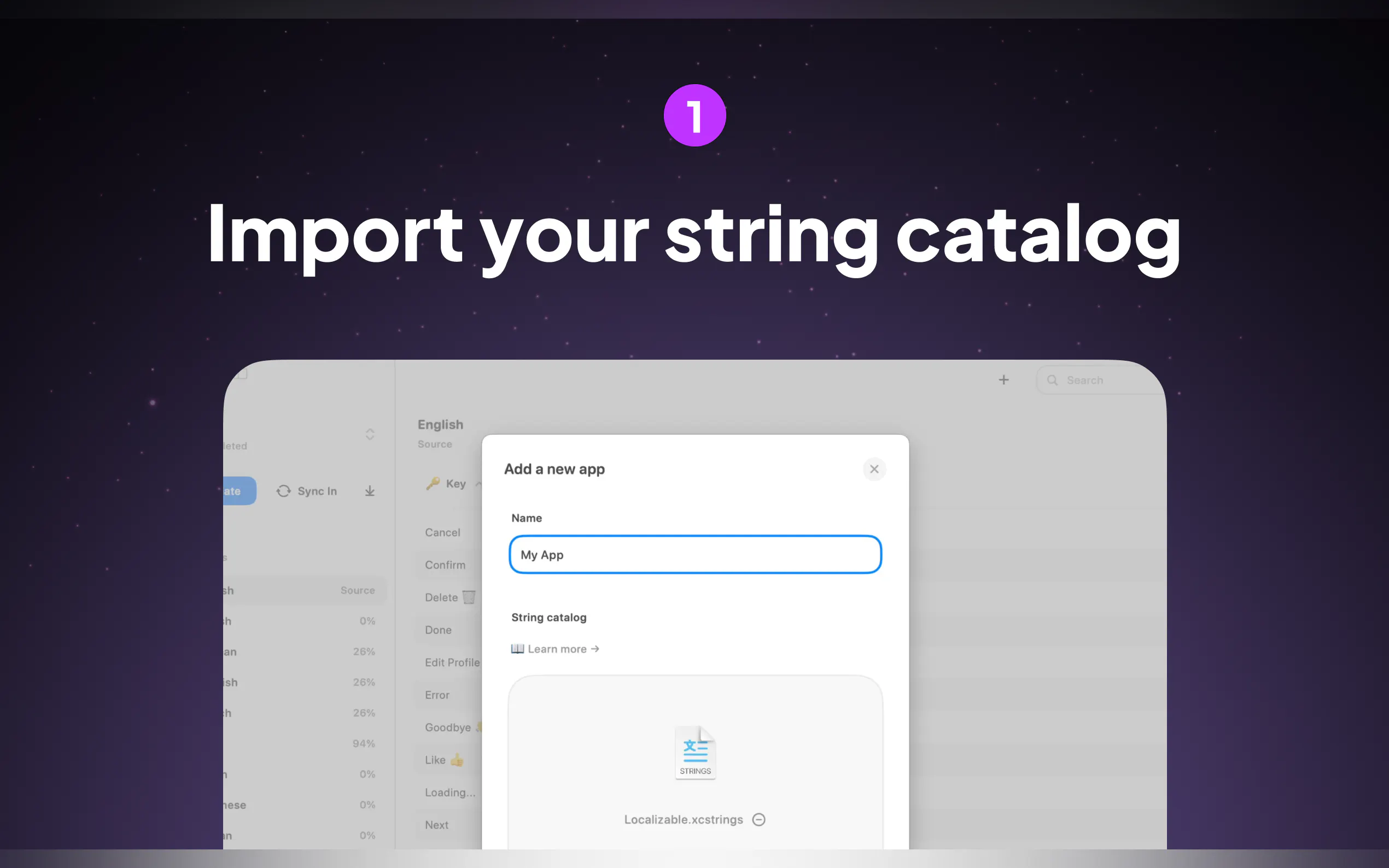The height and width of the screenshot is (868, 1389).
Task: Click in the Search field
Action: point(1100,380)
